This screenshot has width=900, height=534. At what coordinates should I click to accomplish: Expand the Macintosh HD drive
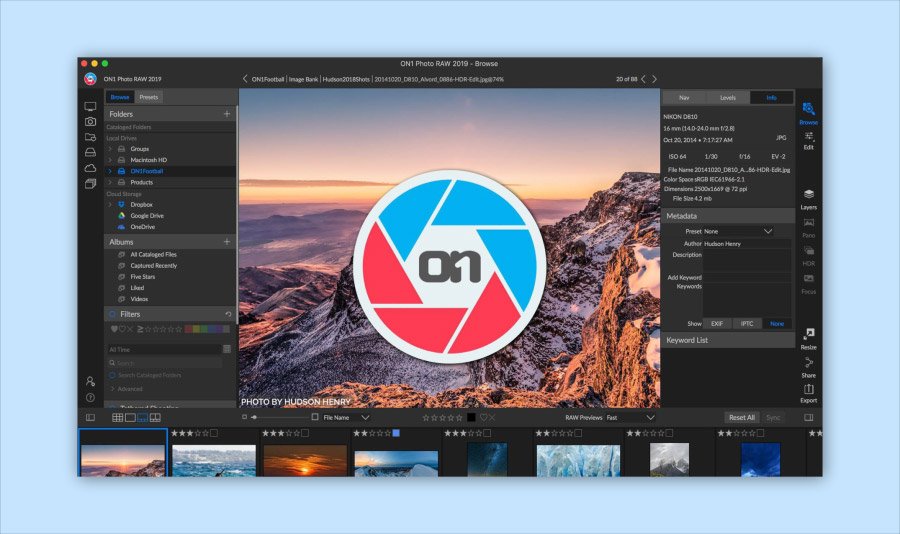tap(110, 160)
